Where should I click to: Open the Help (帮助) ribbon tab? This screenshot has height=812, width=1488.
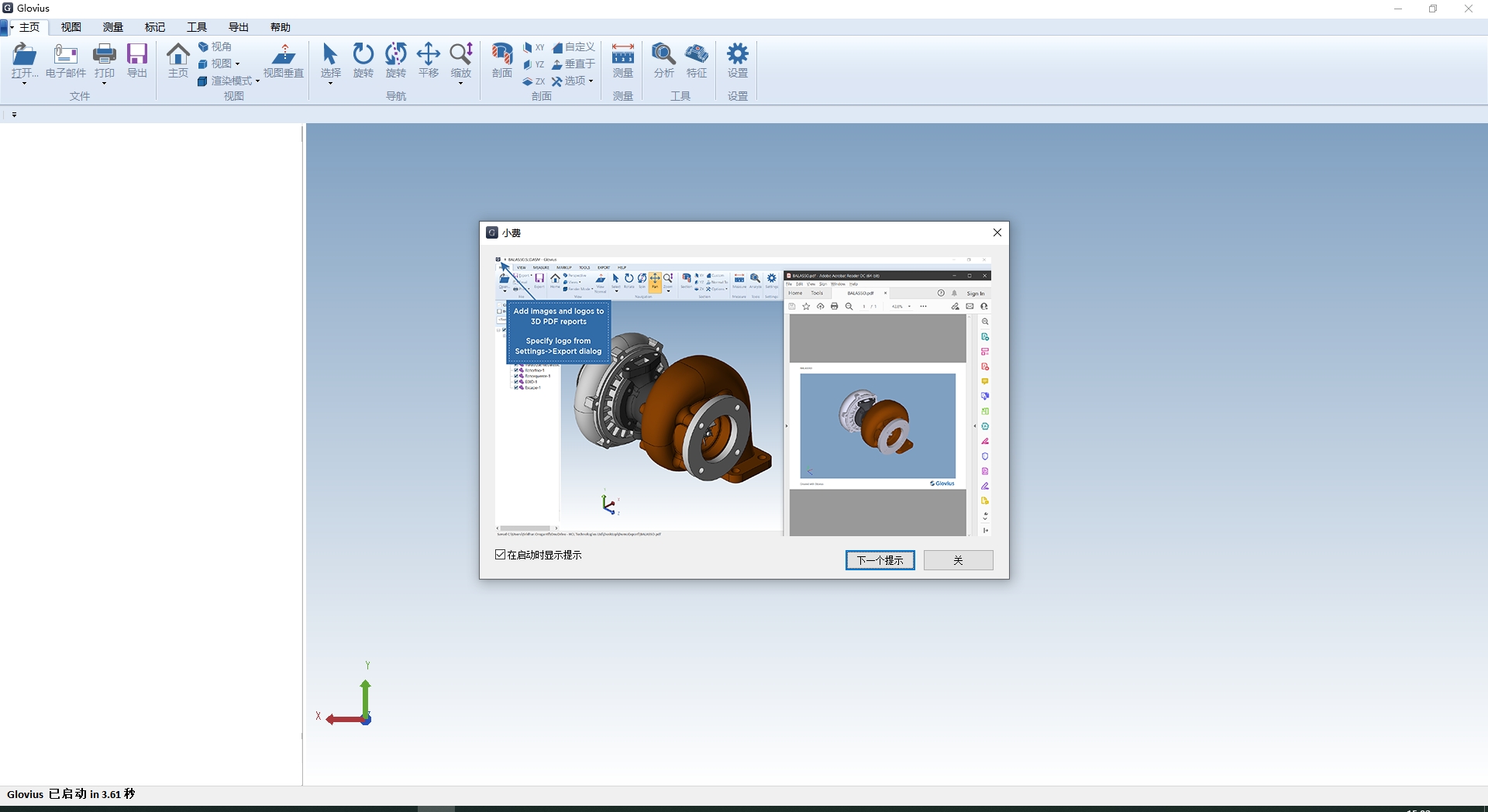281,27
